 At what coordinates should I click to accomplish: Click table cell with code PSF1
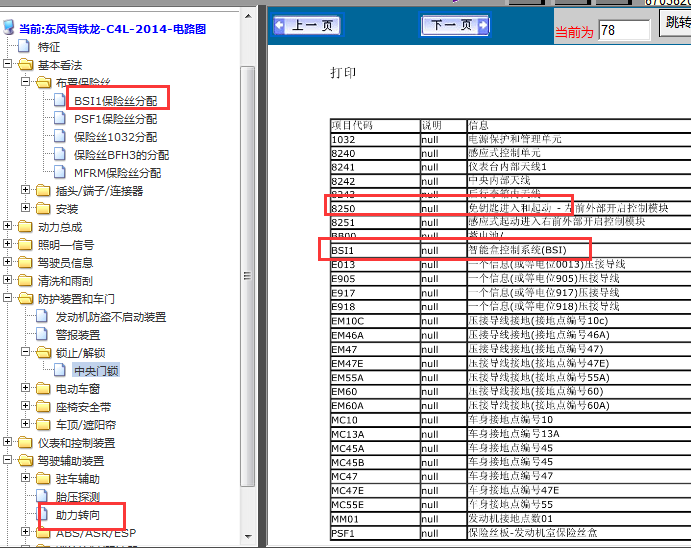tap(375, 533)
